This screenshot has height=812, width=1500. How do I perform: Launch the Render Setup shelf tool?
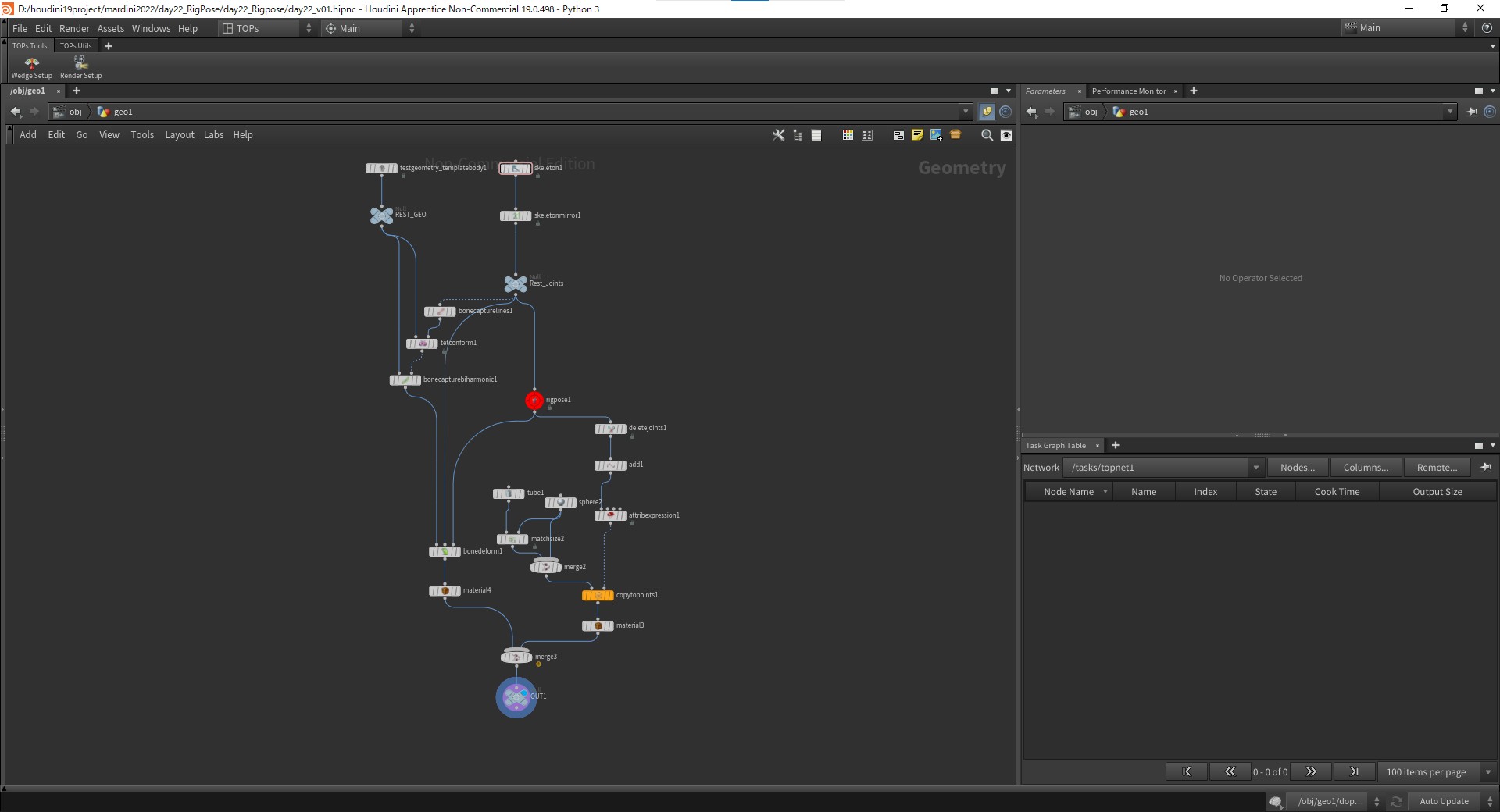click(x=81, y=68)
